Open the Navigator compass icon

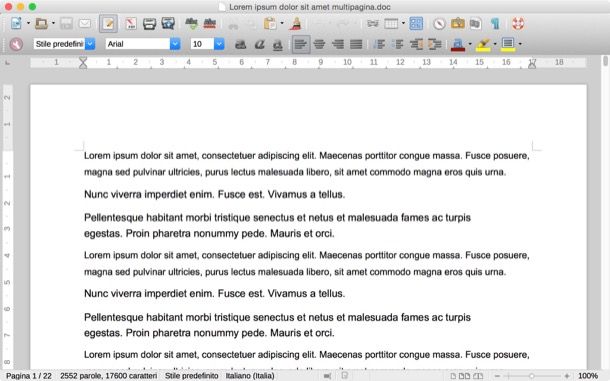pyautogui.click(x=439, y=24)
